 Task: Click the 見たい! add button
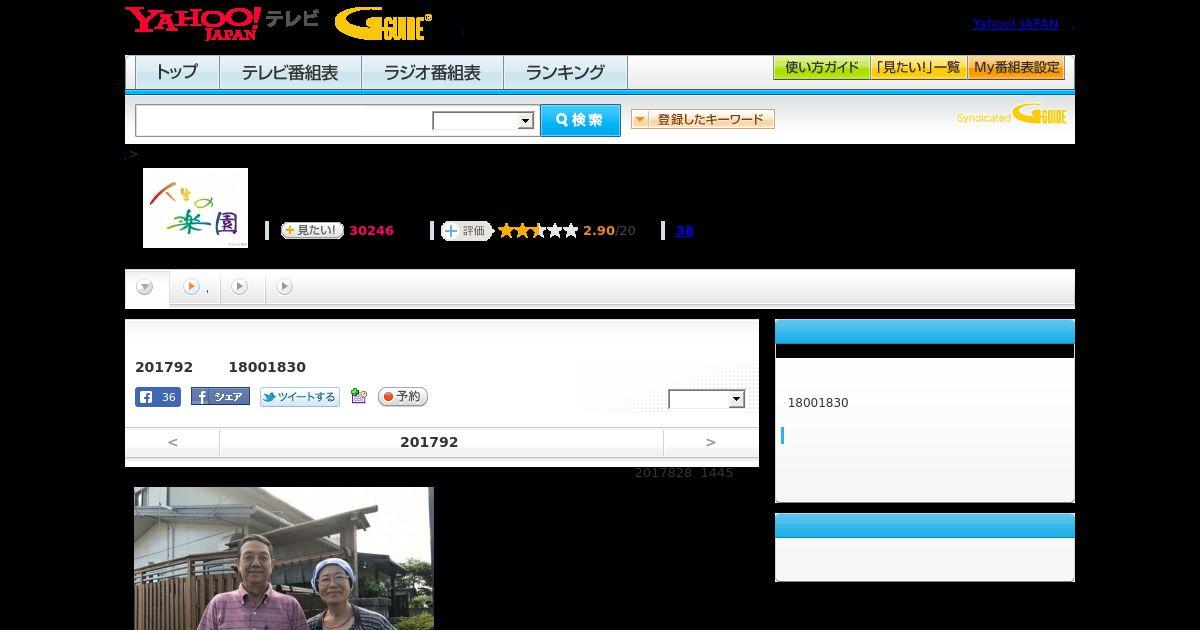coord(312,230)
